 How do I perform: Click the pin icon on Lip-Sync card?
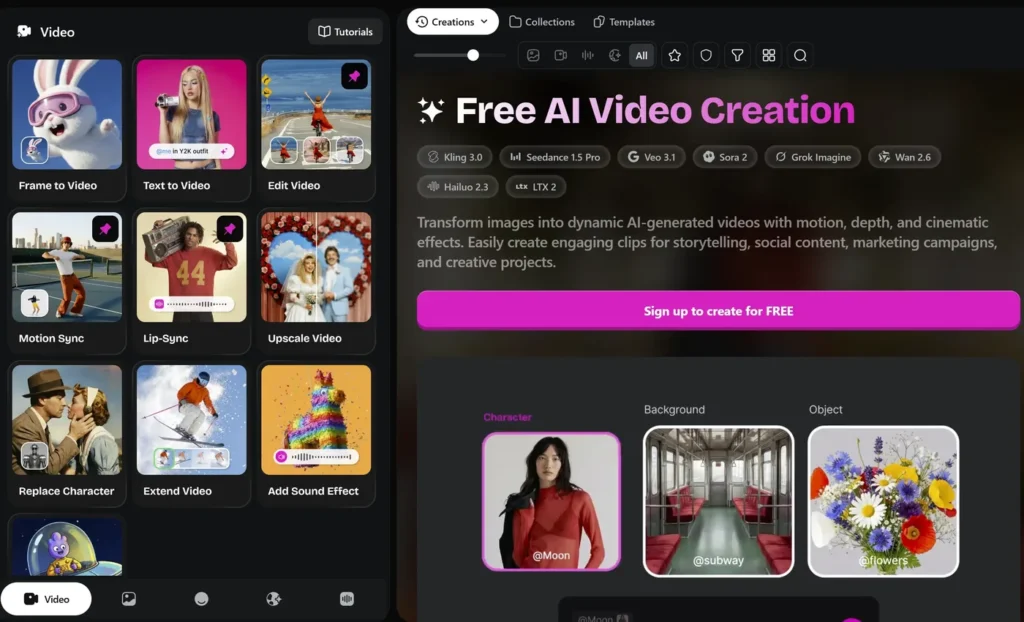point(230,229)
